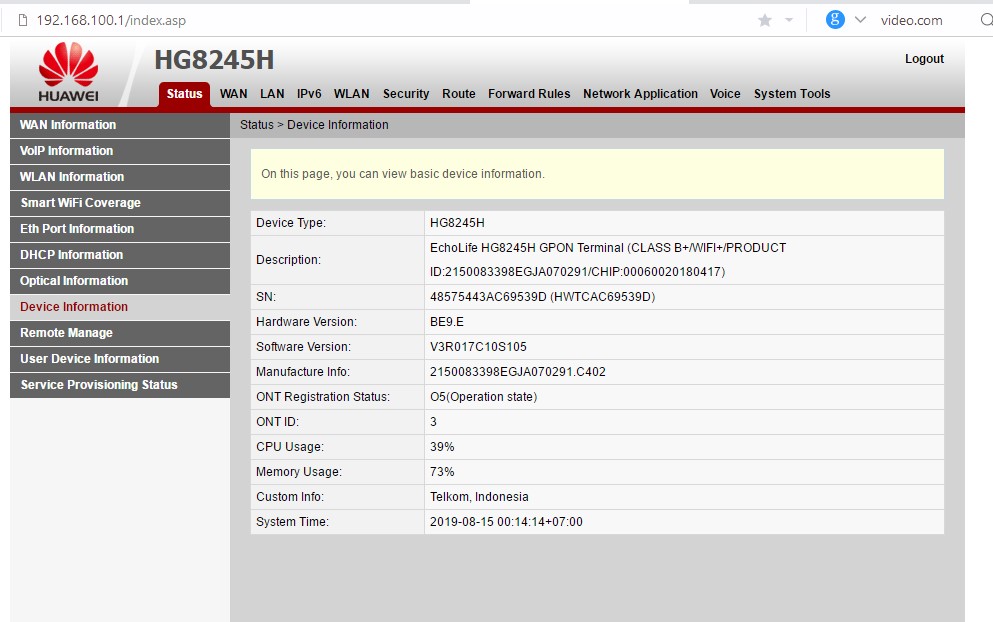Click ONT status 'O5(Operation state)'

(483, 397)
